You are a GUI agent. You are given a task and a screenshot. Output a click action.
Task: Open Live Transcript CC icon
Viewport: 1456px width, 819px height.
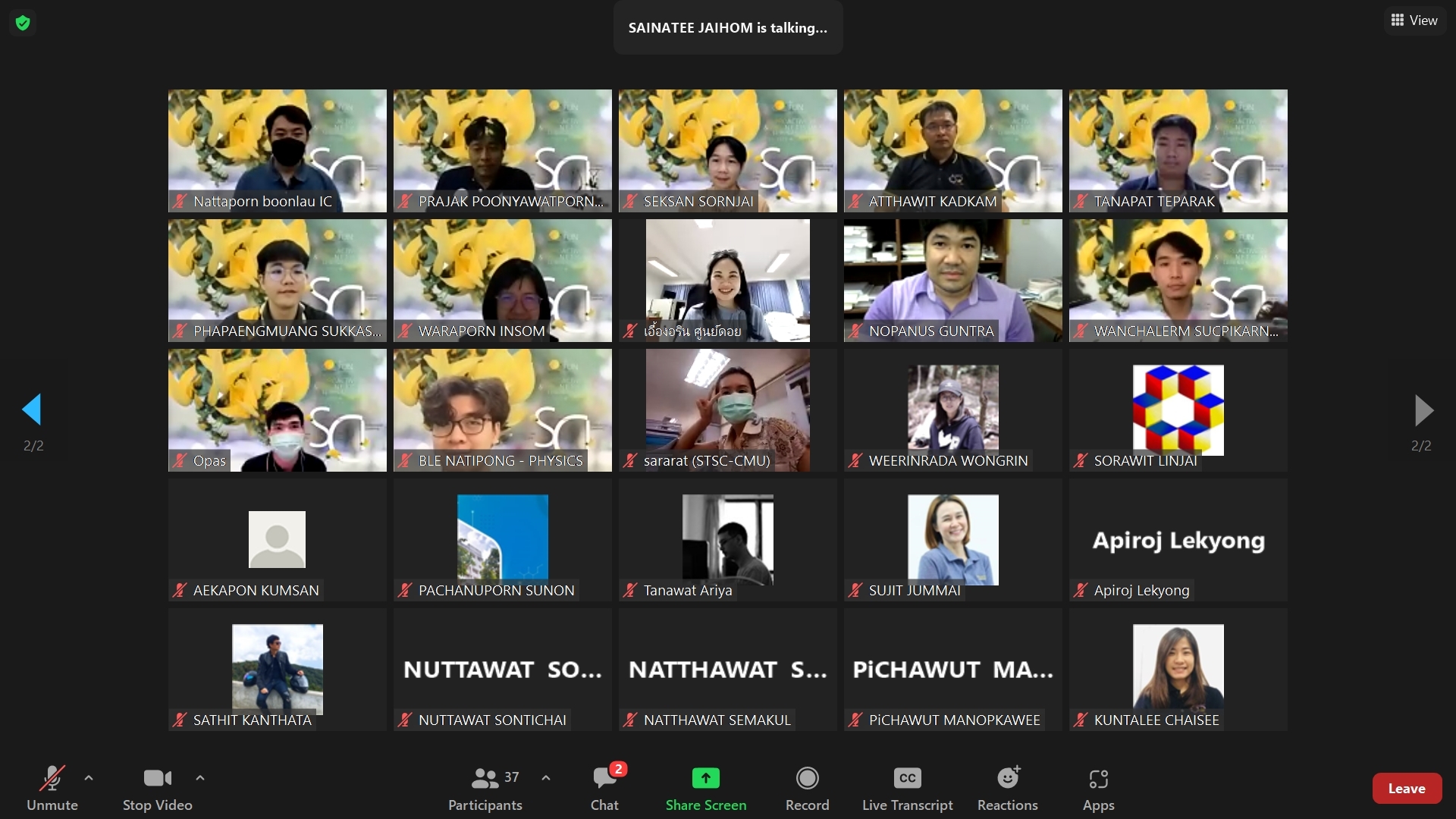(907, 778)
